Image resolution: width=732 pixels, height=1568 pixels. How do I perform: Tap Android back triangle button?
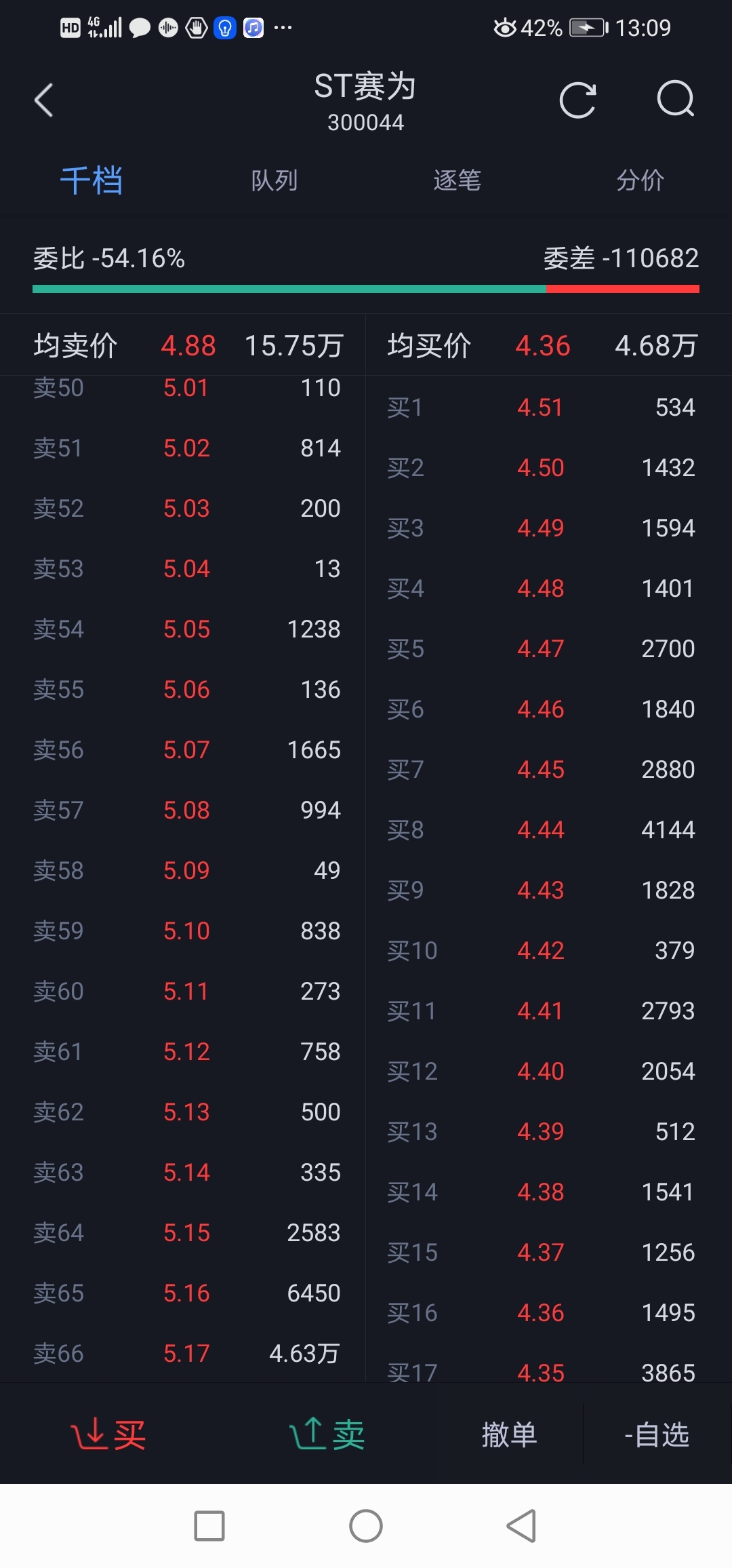521,1526
